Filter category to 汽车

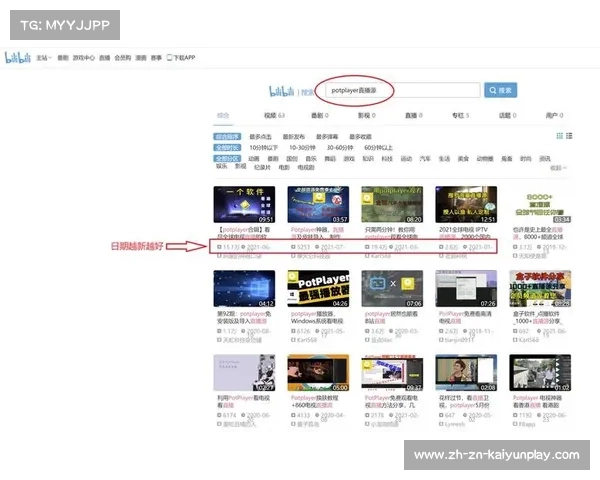point(425,158)
